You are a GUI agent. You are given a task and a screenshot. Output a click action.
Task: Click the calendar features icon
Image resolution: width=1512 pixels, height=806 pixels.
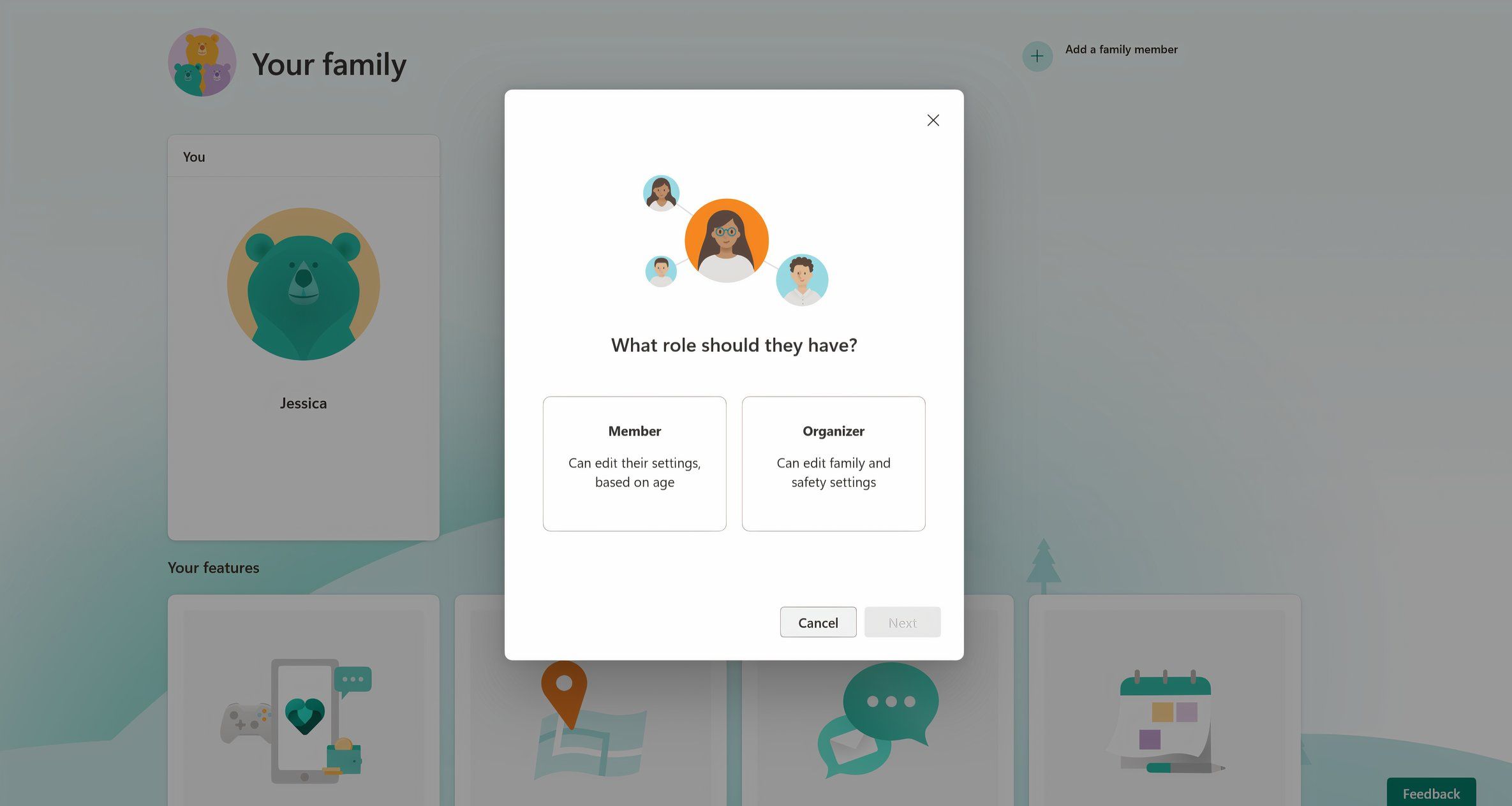(x=1164, y=706)
